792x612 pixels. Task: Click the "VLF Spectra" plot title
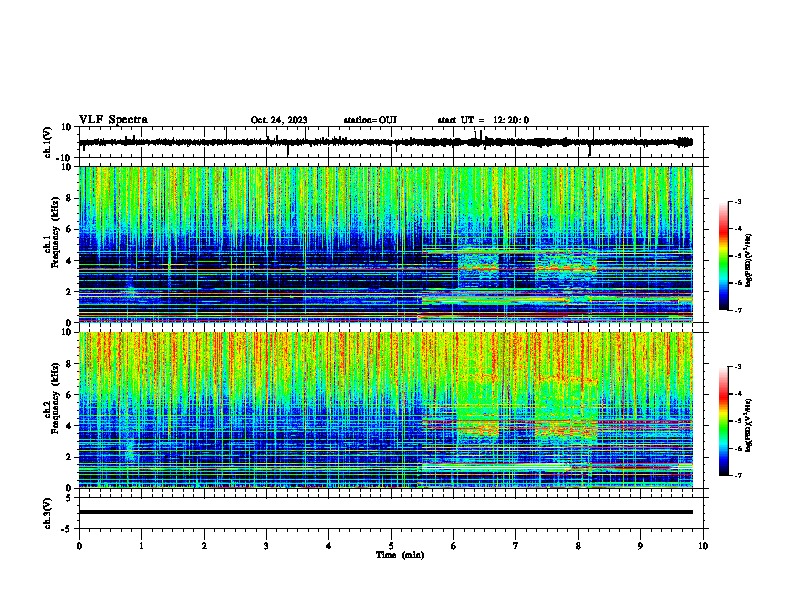(113, 120)
